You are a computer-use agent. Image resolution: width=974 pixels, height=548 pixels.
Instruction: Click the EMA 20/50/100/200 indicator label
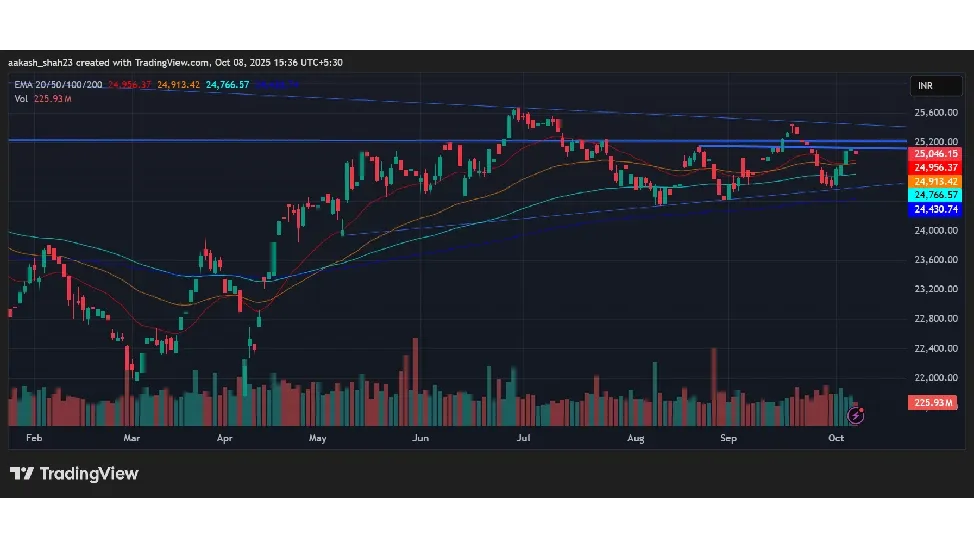[58, 85]
